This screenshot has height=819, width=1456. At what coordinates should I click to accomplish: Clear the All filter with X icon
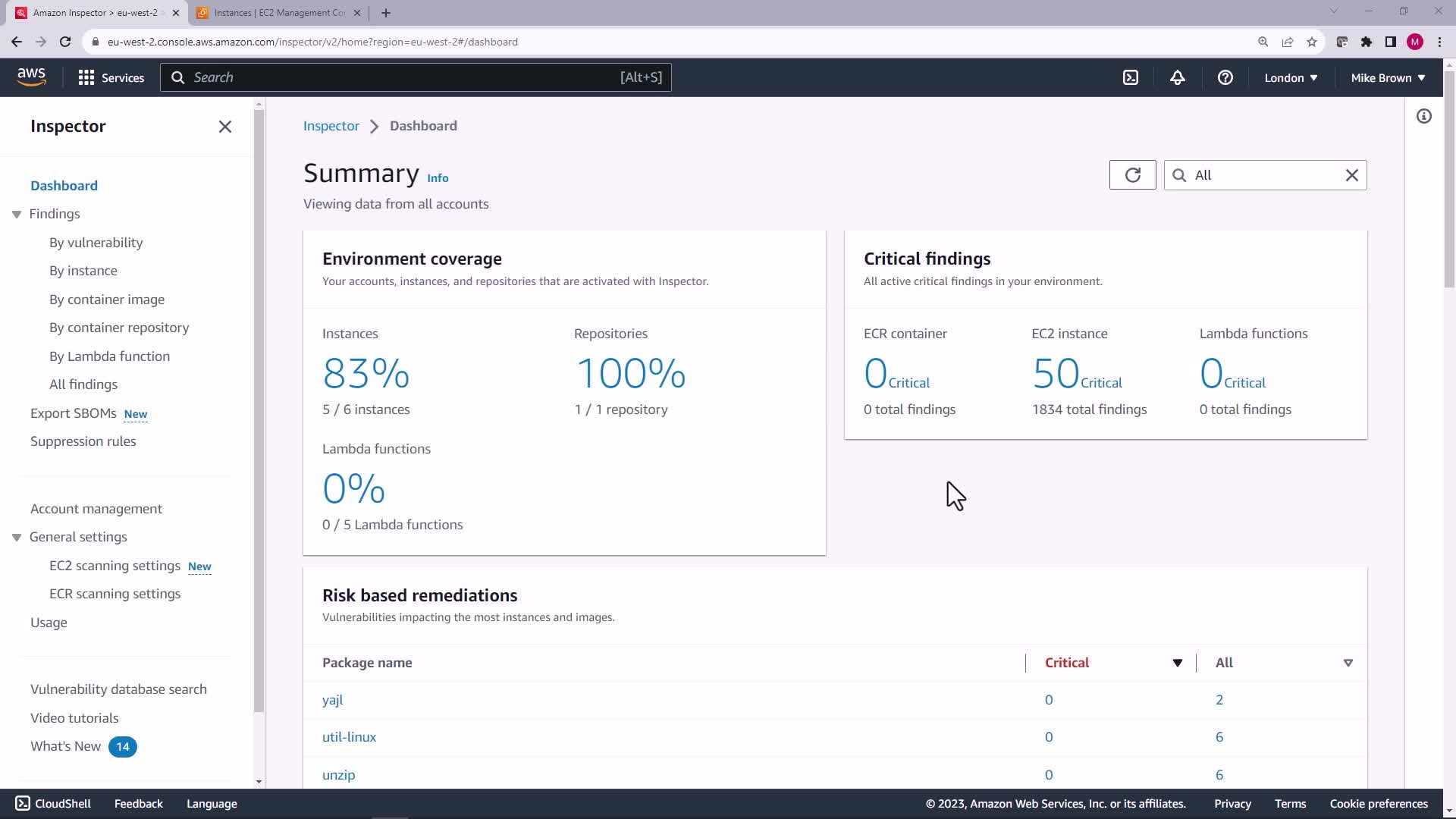pyautogui.click(x=1351, y=175)
